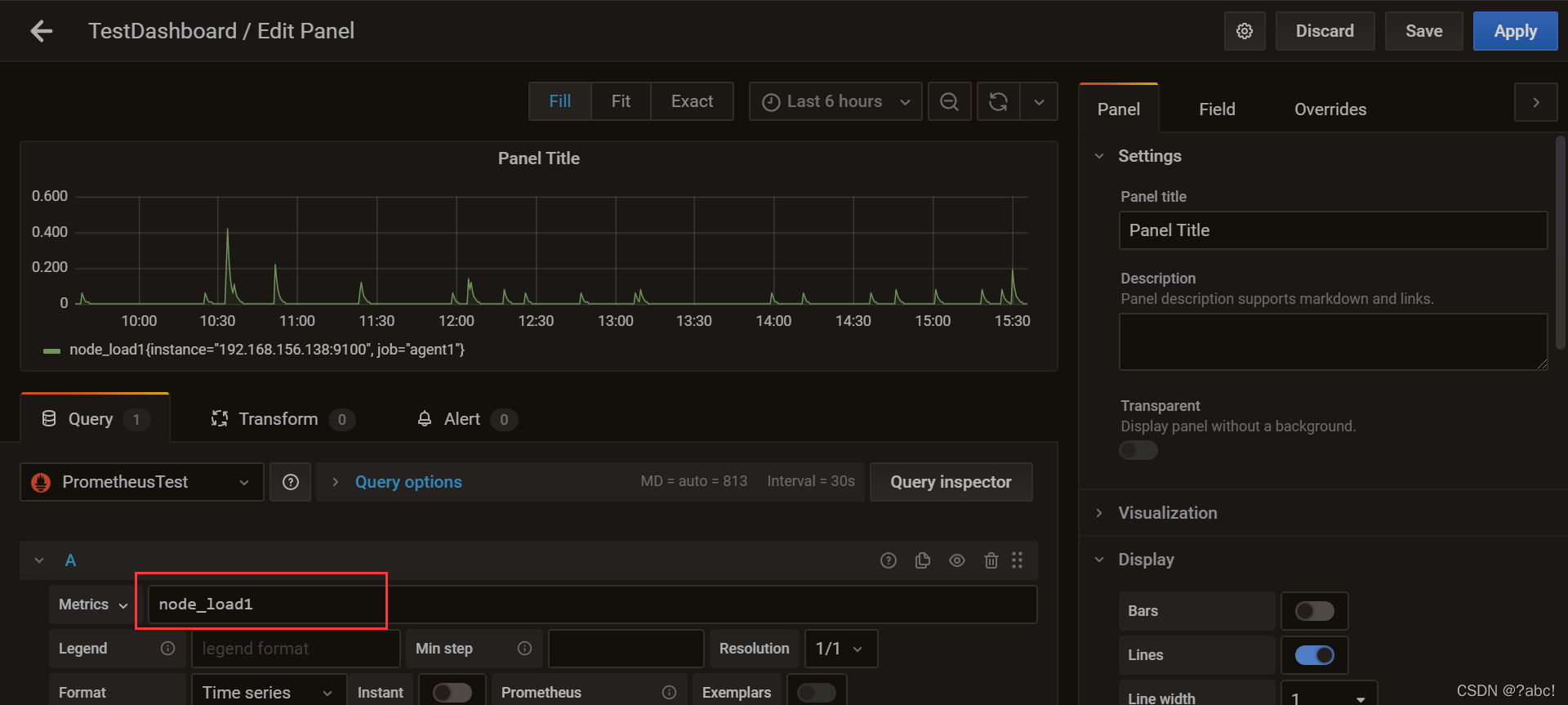Open dashboard settings gear icon

(x=1245, y=31)
